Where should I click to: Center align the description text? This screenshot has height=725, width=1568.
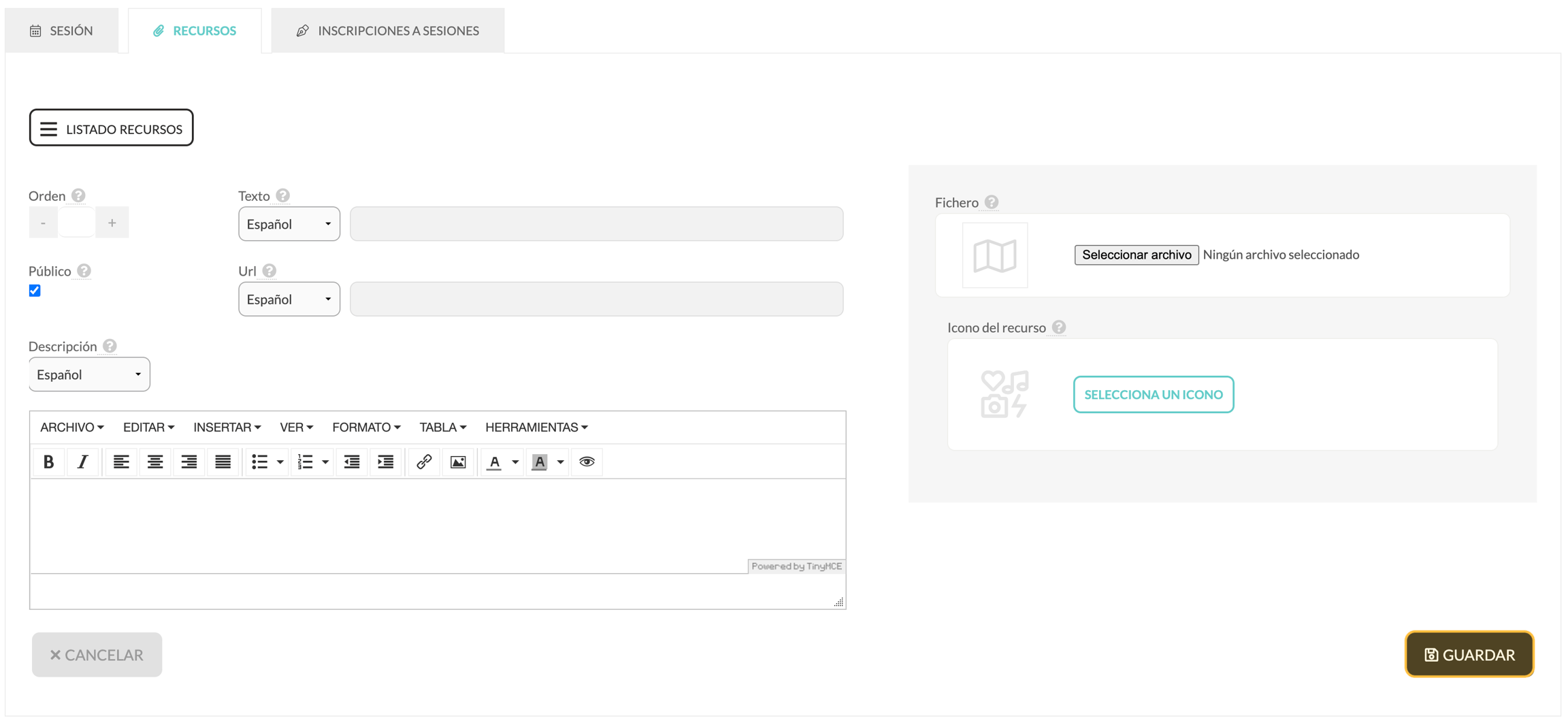tap(155, 462)
